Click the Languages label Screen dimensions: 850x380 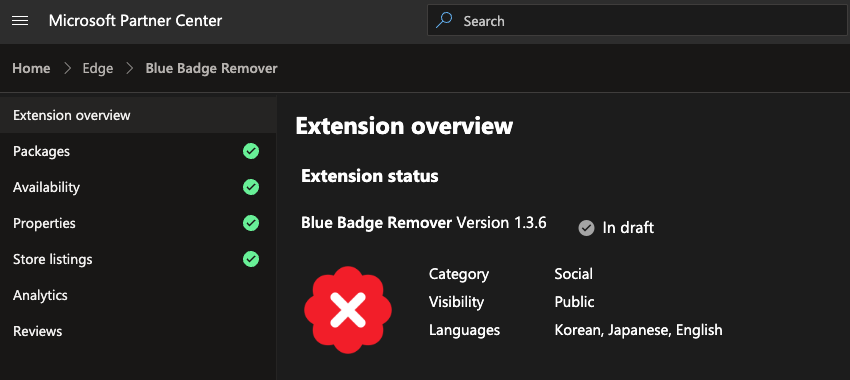click(x=465, y=330)
